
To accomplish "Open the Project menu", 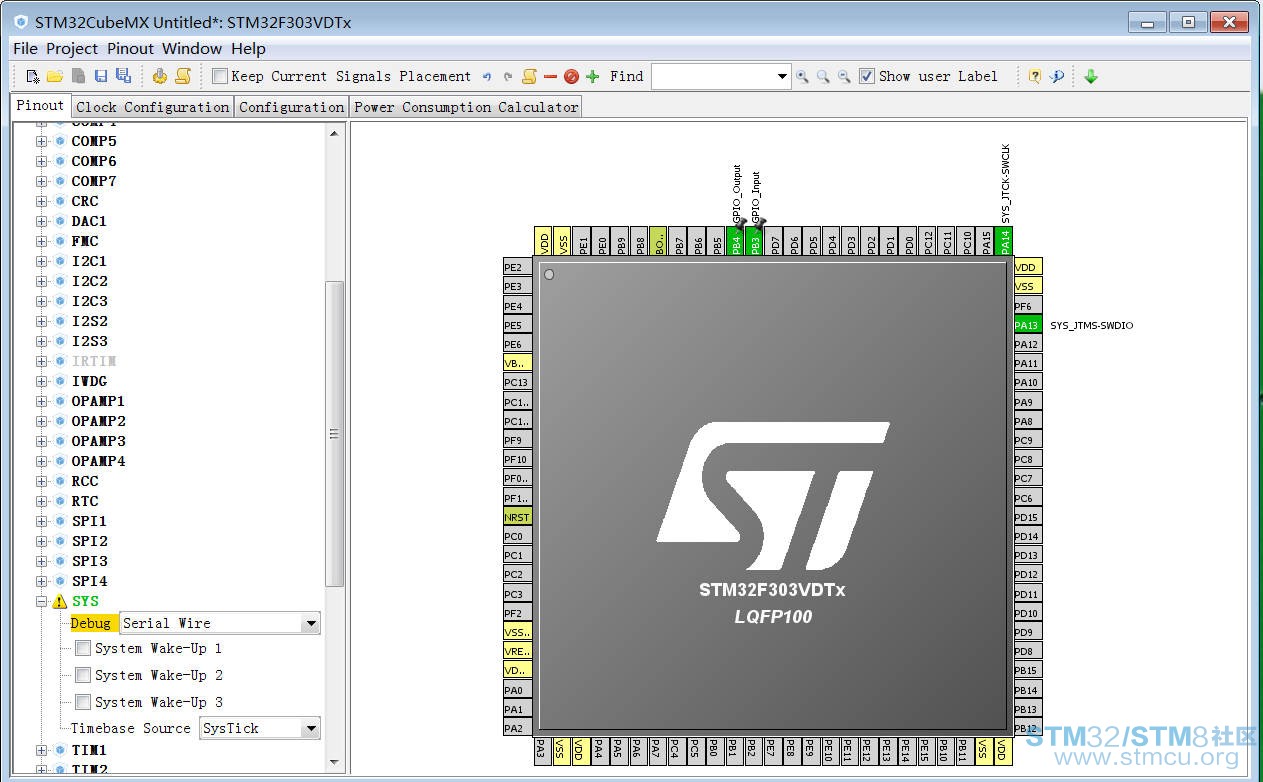I will (x=72, y=48).
